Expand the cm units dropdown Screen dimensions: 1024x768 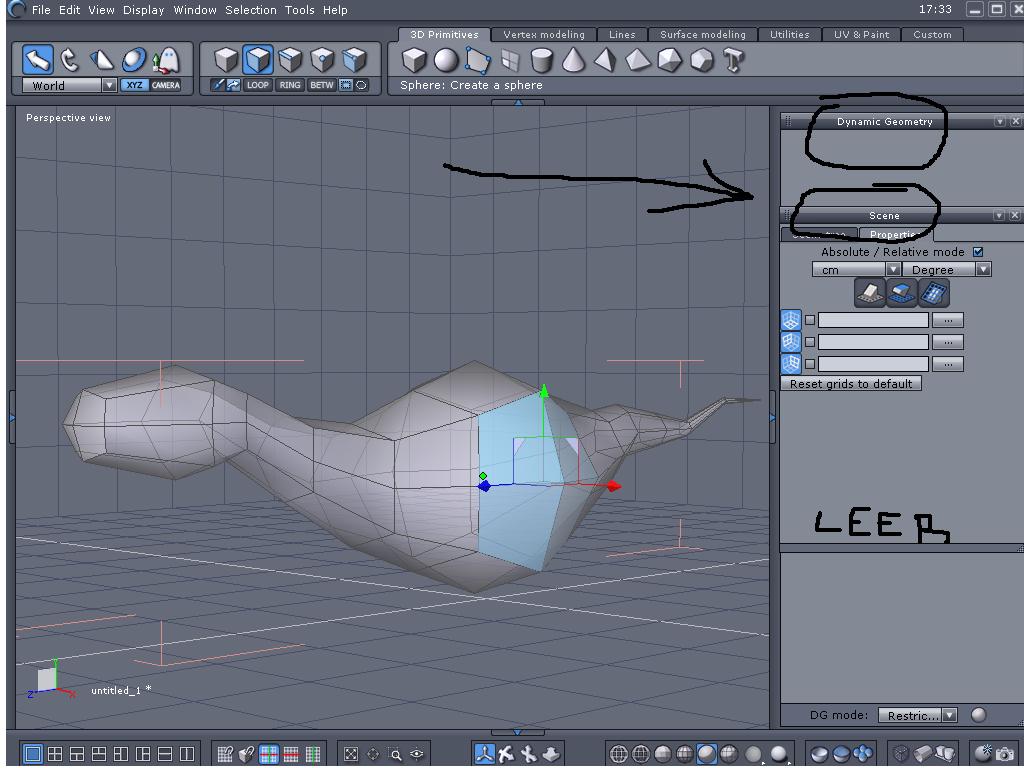[893, 270]
